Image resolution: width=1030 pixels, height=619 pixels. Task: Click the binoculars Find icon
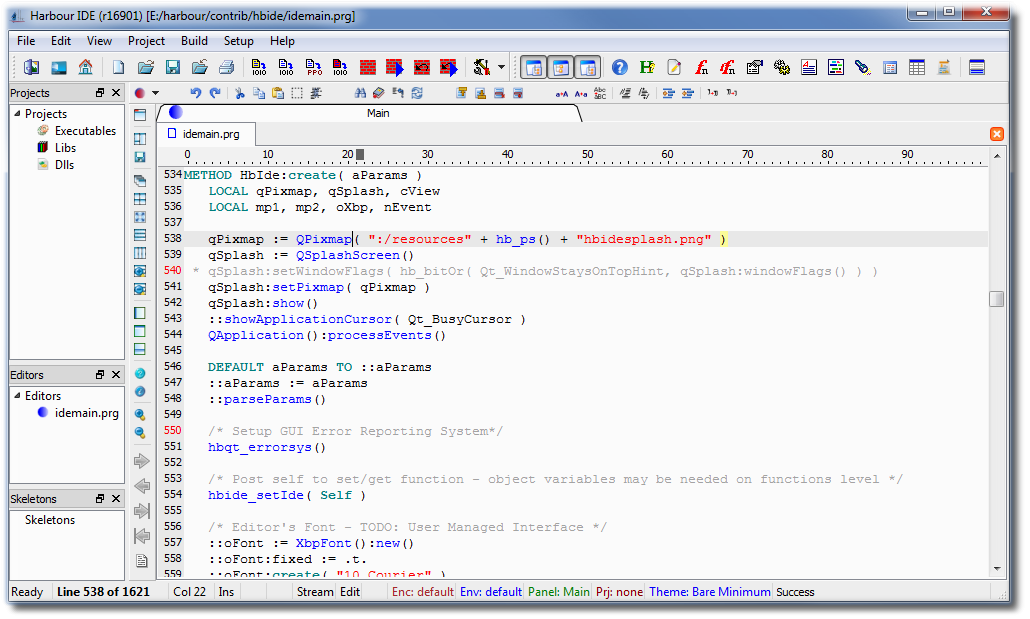click(x=361, y=93)
